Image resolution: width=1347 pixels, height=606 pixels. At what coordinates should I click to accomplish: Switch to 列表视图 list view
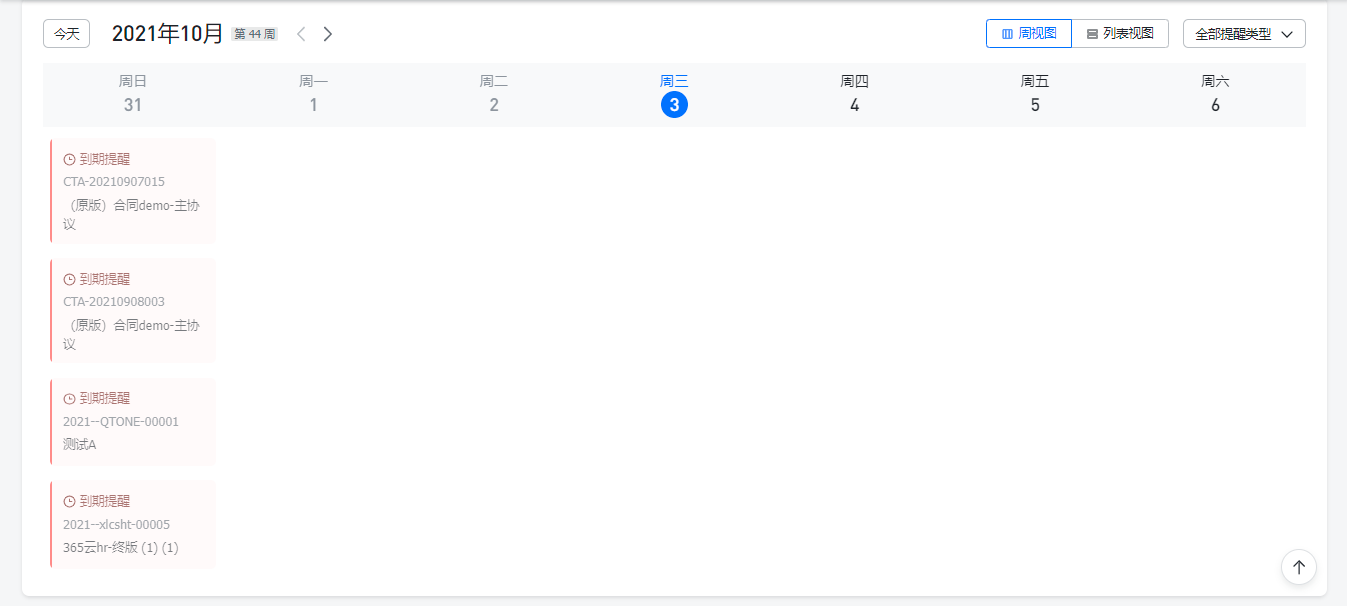point(1120,34)
